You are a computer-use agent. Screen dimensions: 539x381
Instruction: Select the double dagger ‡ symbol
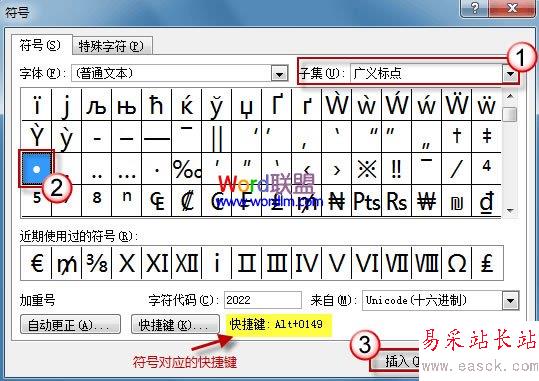(x=486, y=137)
